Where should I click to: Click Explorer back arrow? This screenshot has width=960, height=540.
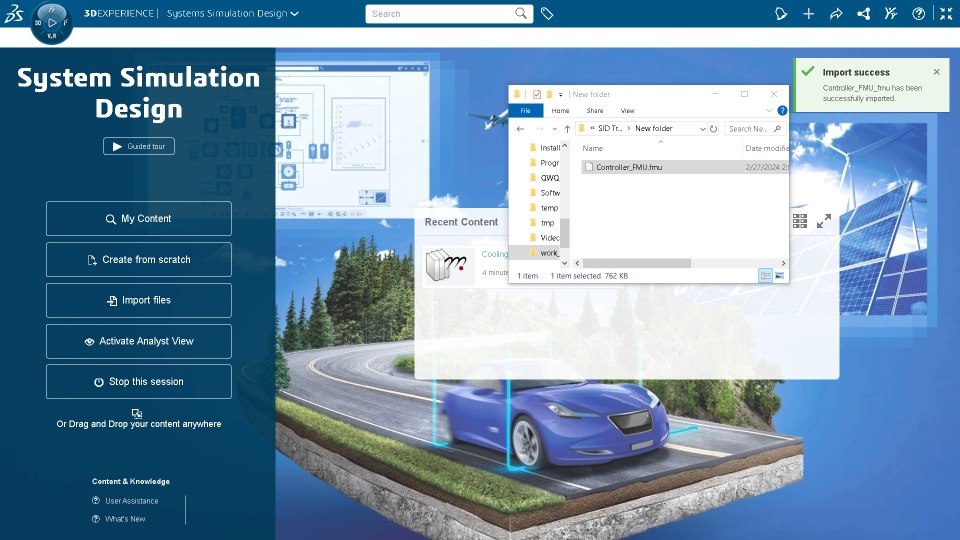pos(520,129)
